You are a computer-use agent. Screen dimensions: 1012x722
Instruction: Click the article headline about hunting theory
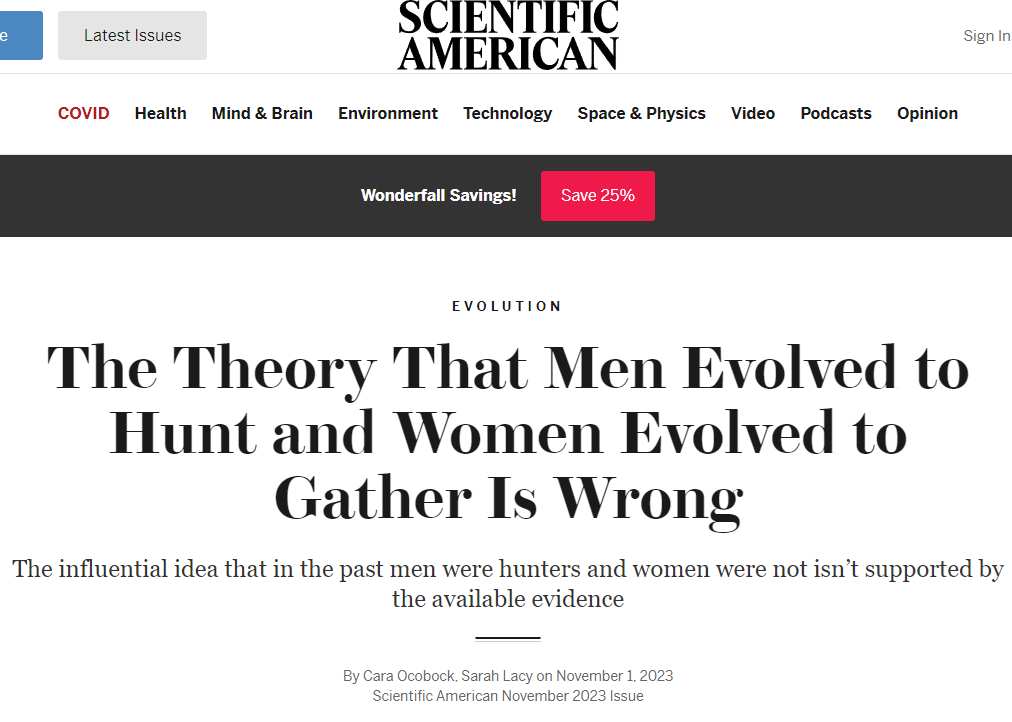(507, 433)
